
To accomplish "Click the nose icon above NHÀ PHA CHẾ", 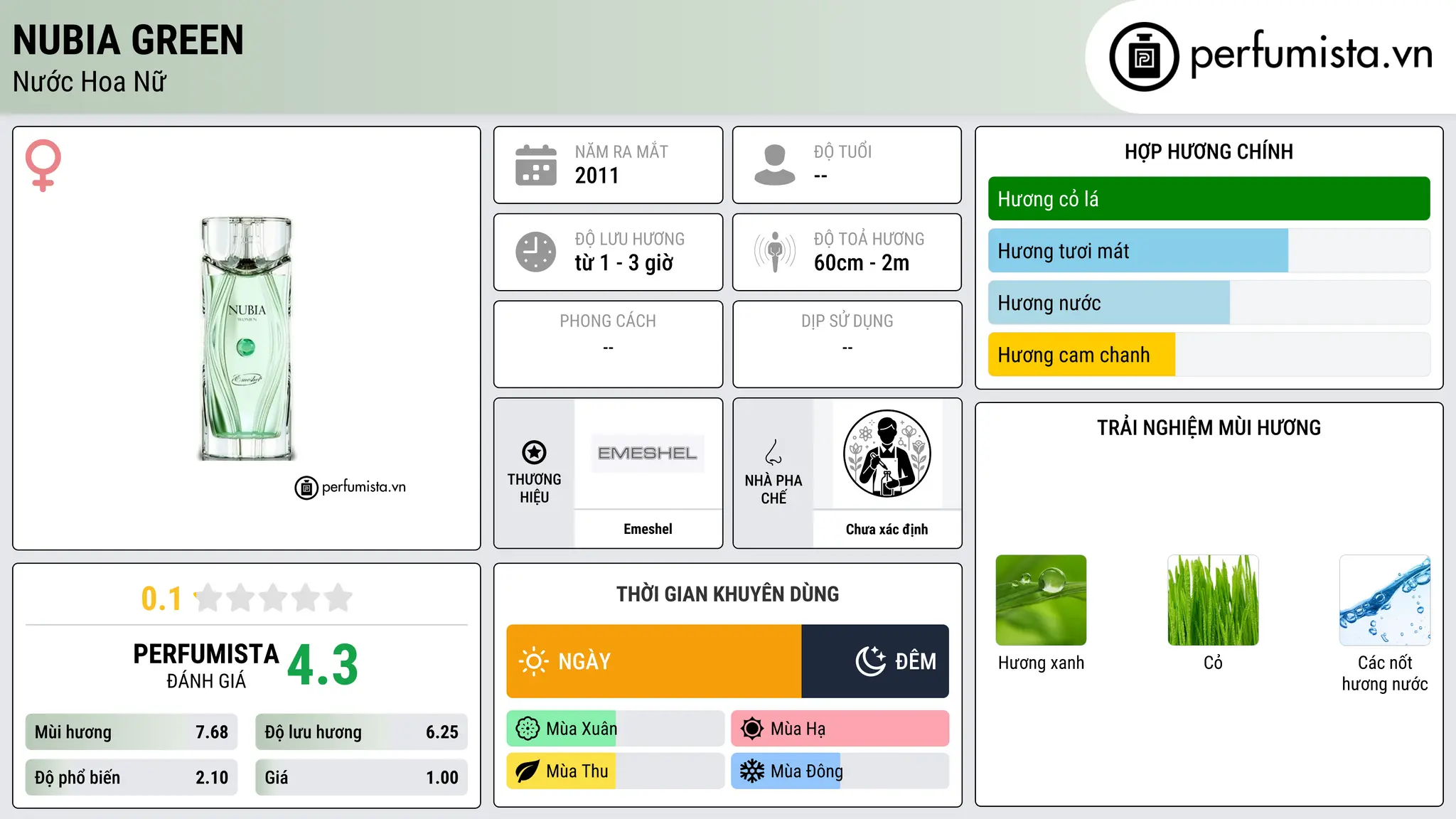I will (x=773, y=452).
